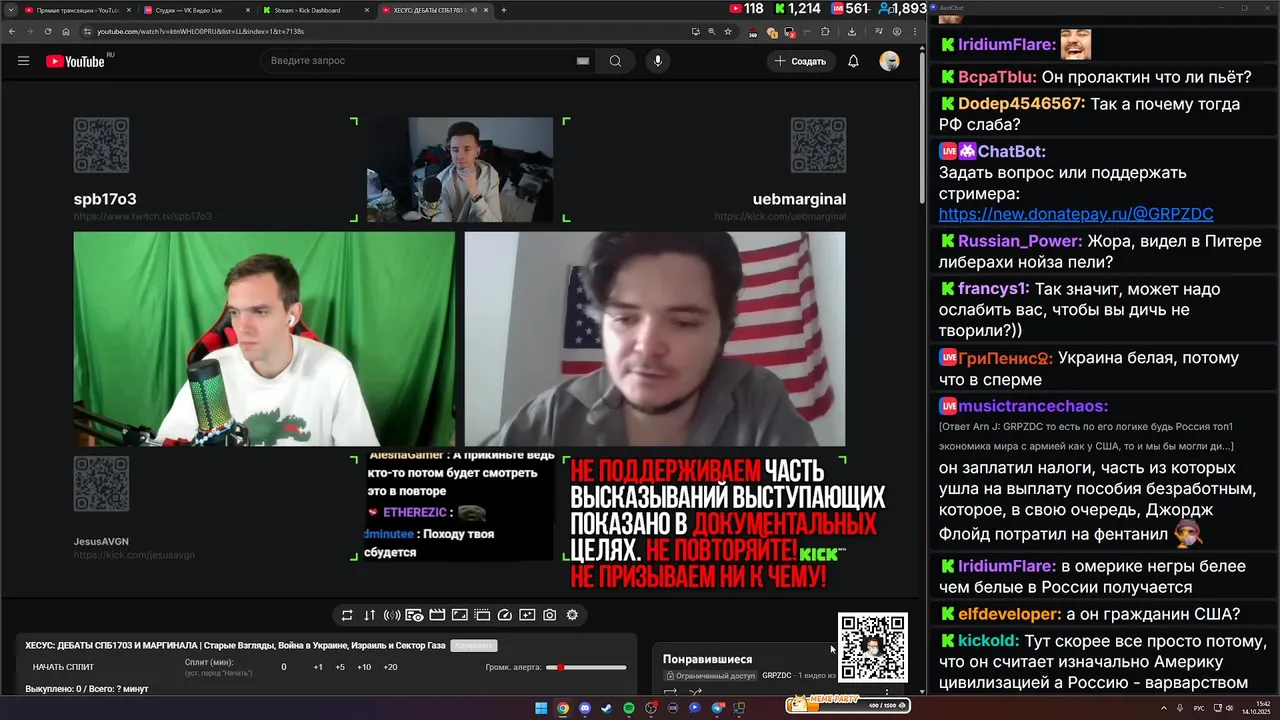Reload the page with the refresh icon
The image size is (1280, 720).
pyautogui.click(x=47, y=31)
